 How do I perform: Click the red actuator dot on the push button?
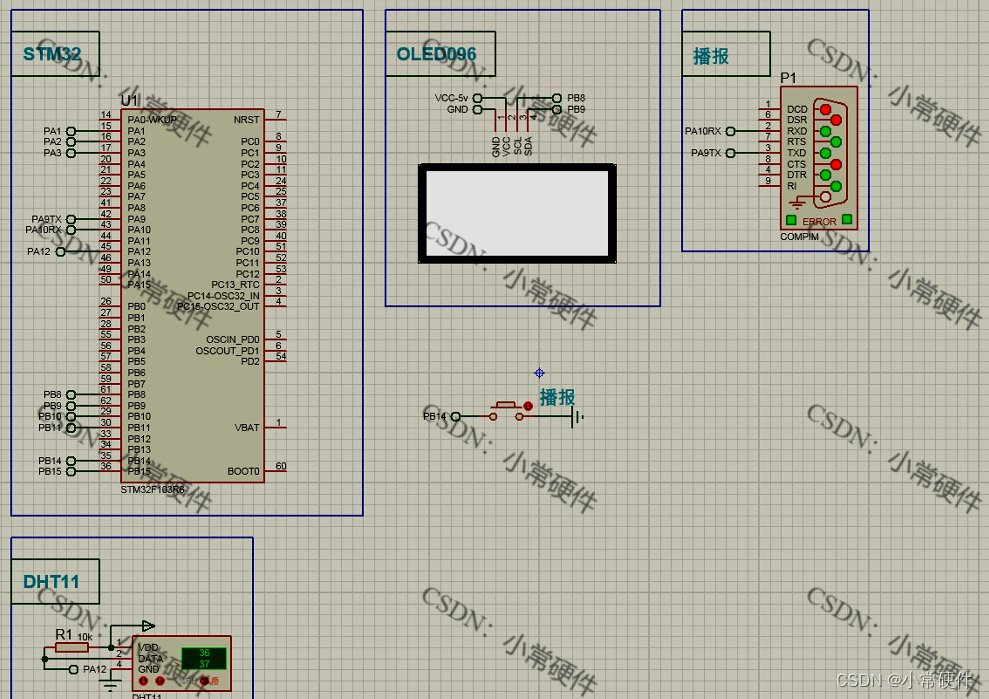pyautogui.click(x=528, y=406)
